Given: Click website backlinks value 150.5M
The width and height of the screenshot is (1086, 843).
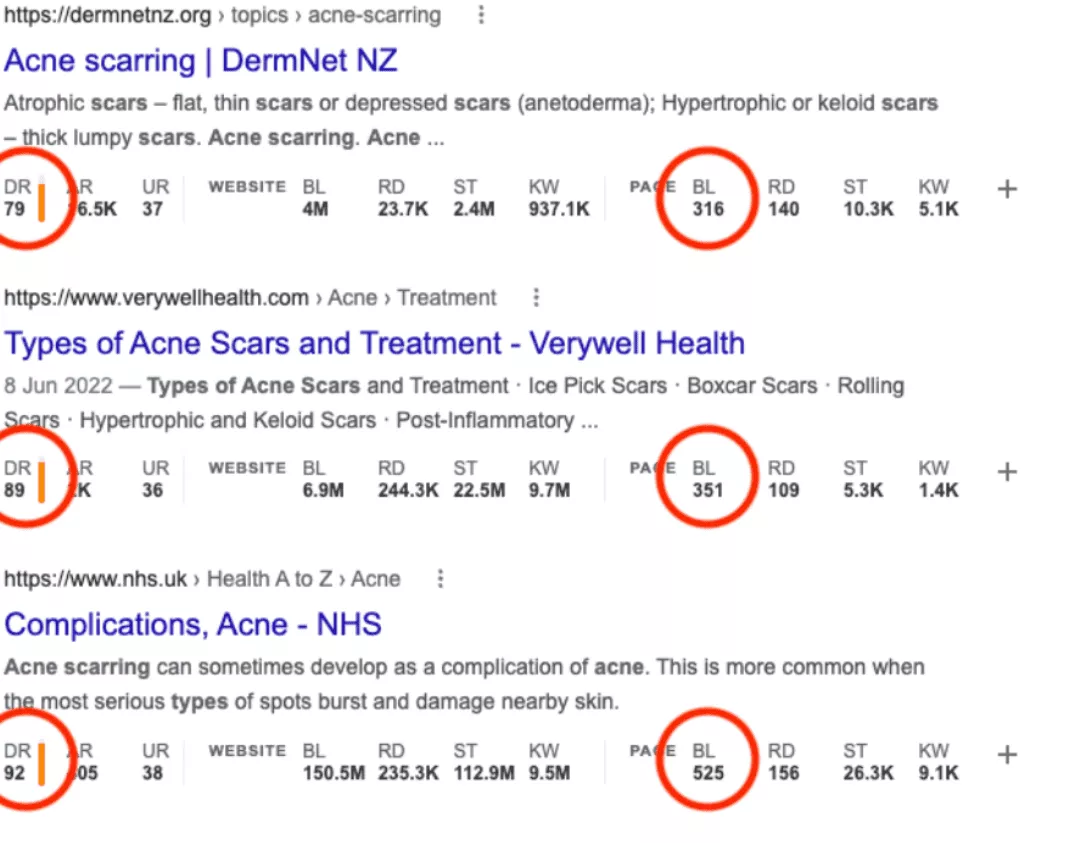Looking at the screenshot, I should pyautogui.click(x=333, y=773).
